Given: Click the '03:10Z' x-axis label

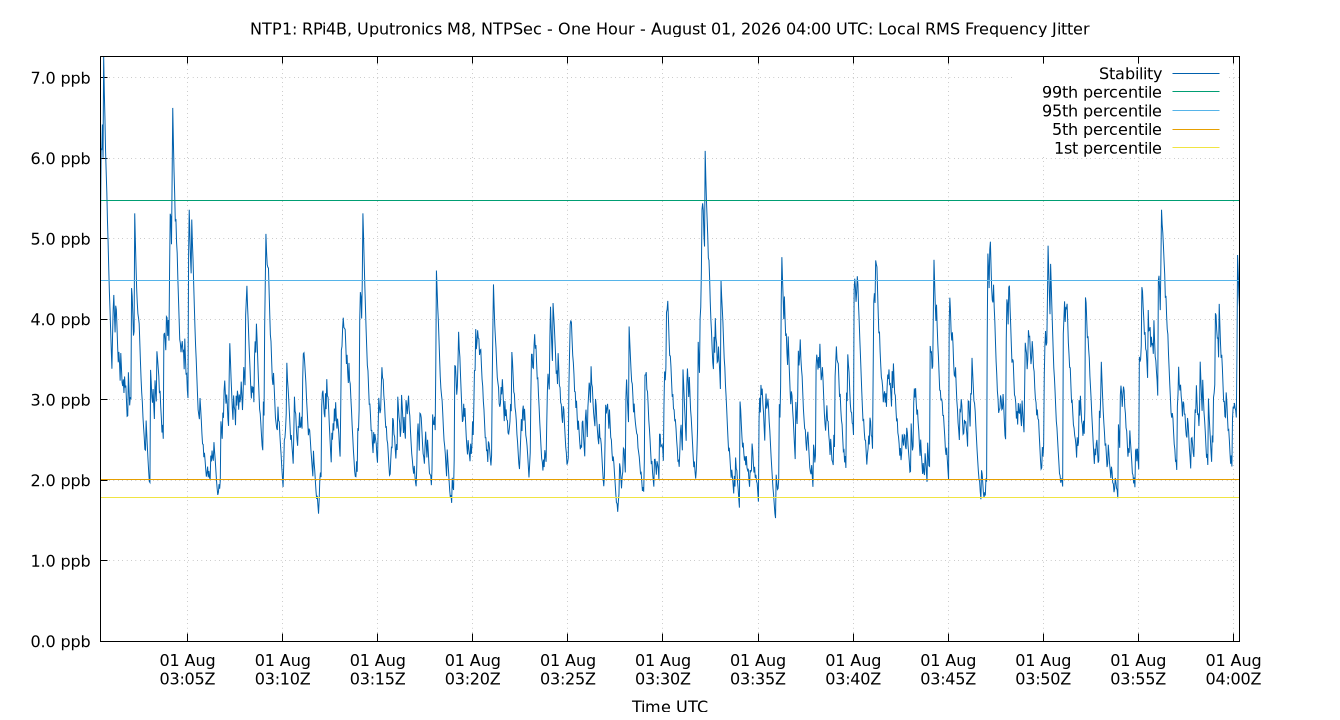Looking at the screenshot, I should click(282, 679).
